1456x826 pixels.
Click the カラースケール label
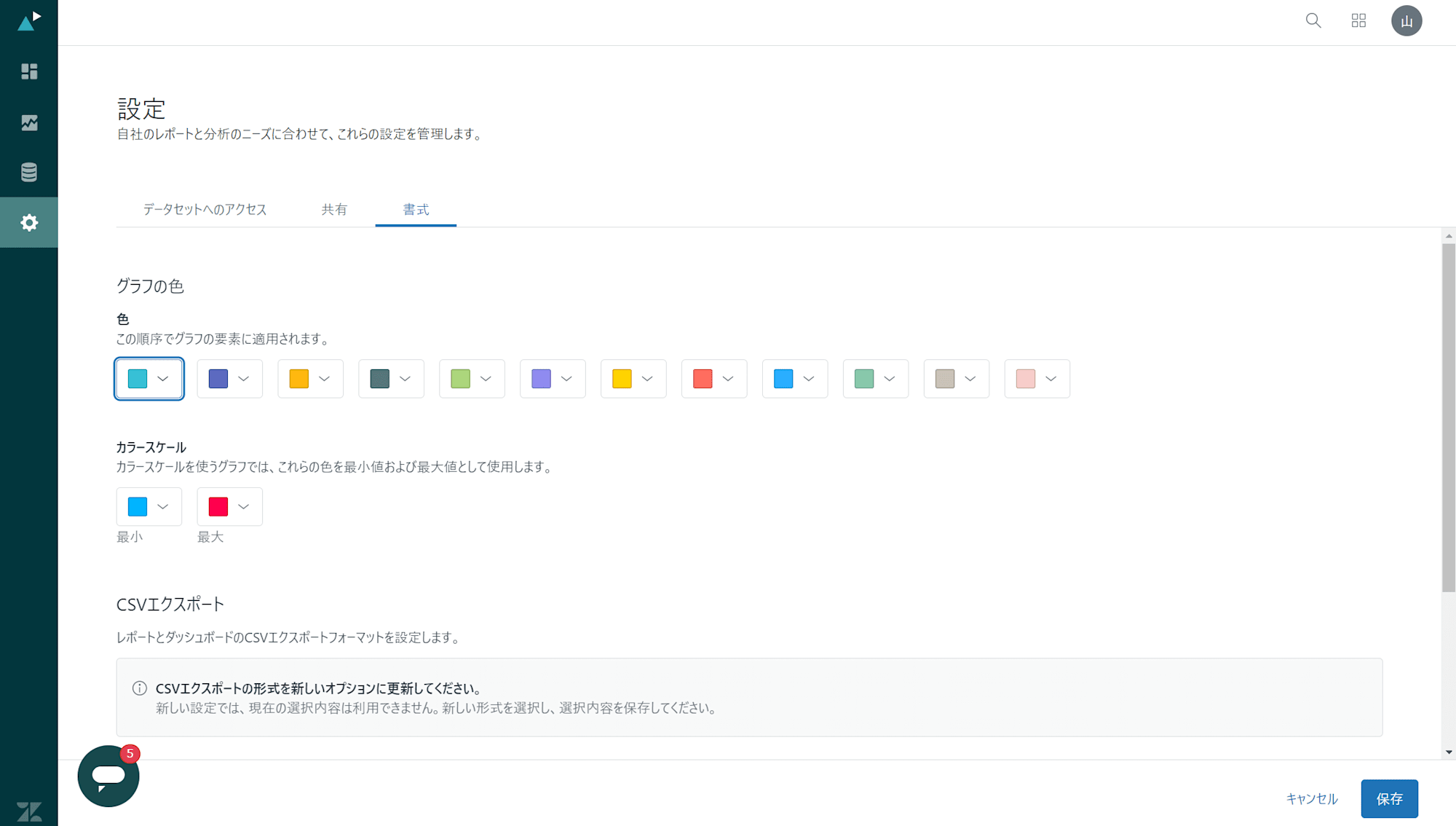(x=151, y=447)
